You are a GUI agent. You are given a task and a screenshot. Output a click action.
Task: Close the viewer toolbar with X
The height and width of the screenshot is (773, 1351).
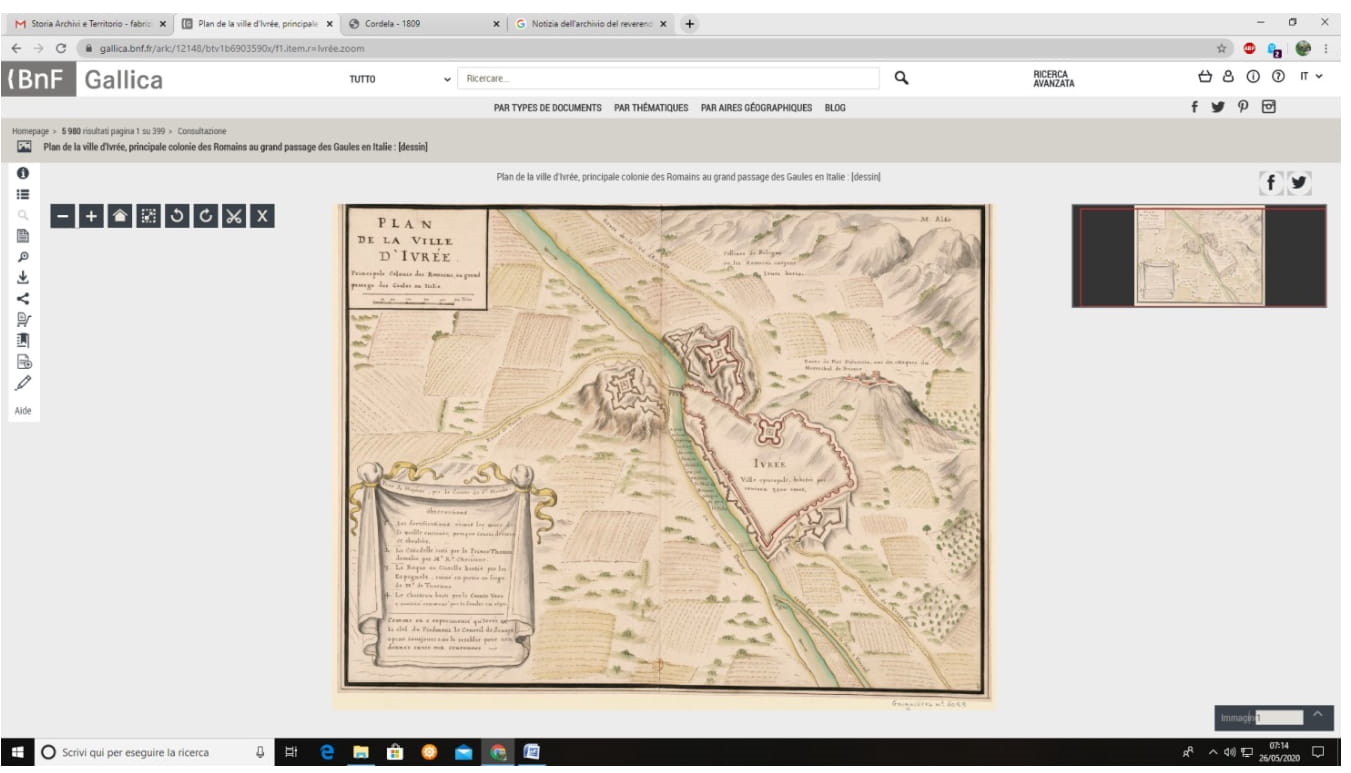[x=262, y=216]
